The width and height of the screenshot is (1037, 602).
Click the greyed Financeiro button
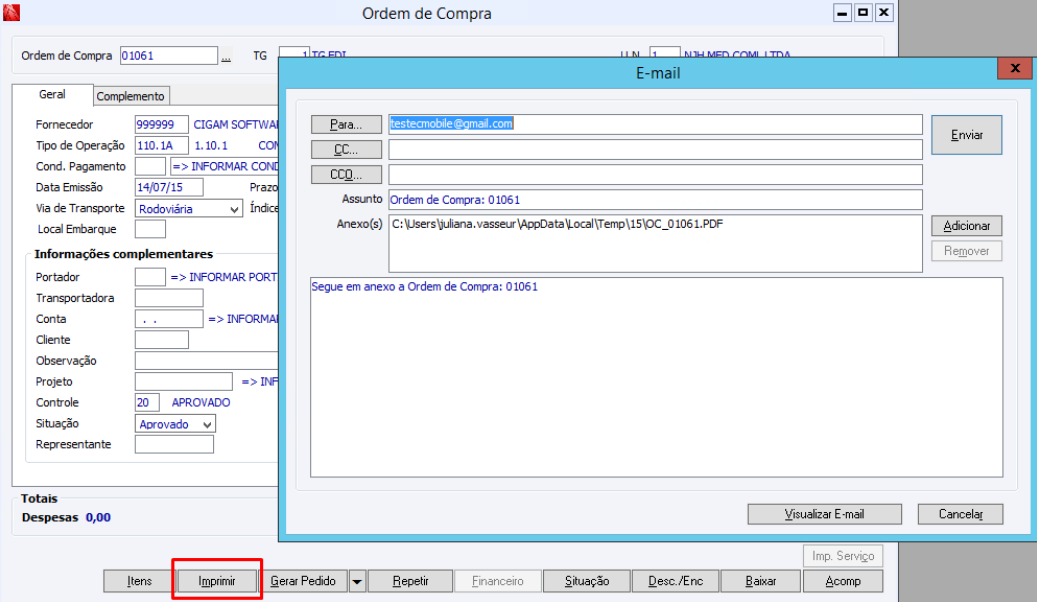[x=497, y=581]
